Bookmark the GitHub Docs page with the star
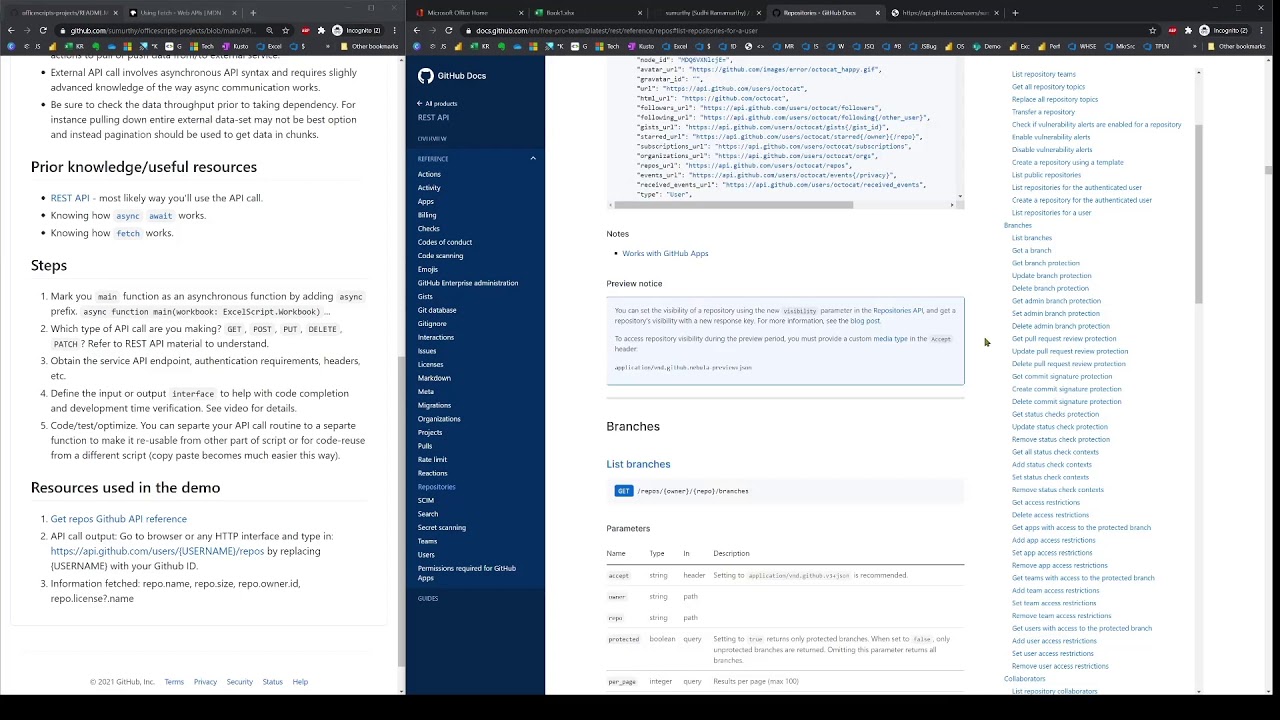This screenshot has height=720, width=1280. [1153, 30]
